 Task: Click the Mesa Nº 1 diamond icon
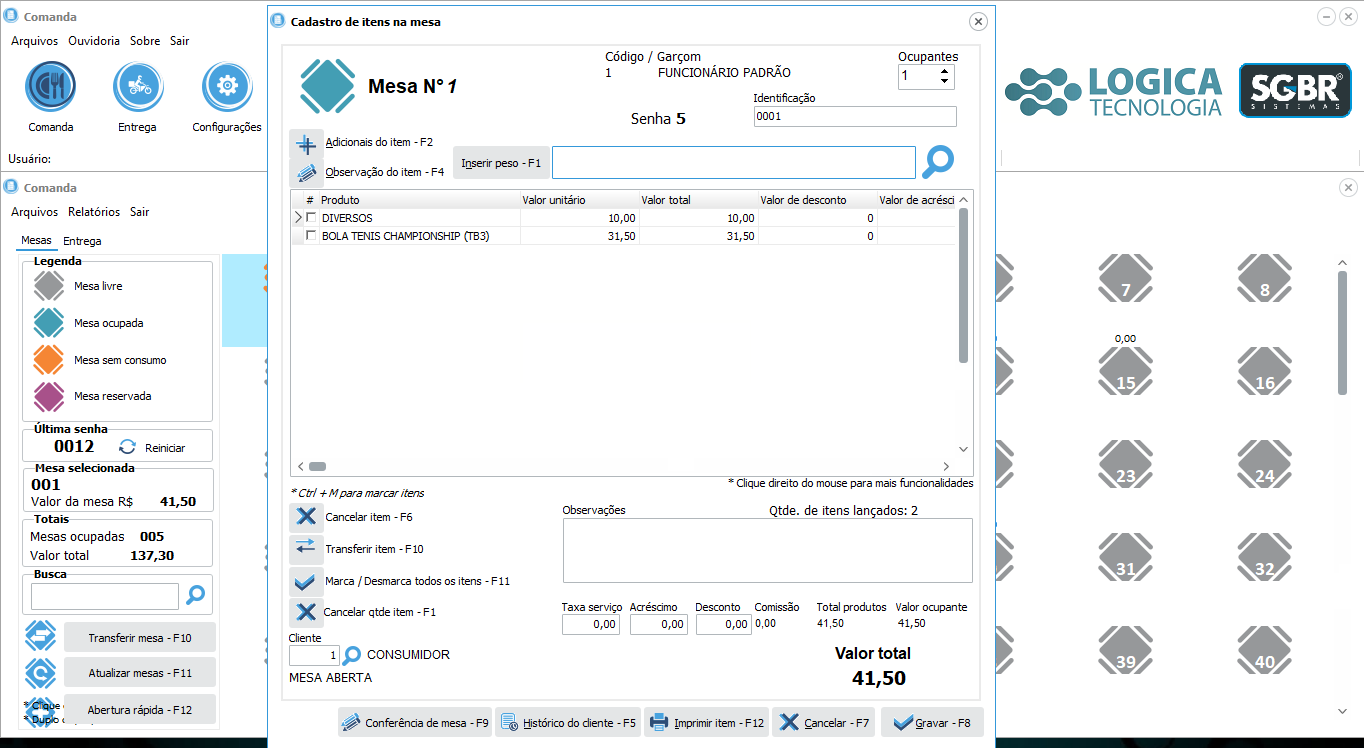[x=328, y=87]
